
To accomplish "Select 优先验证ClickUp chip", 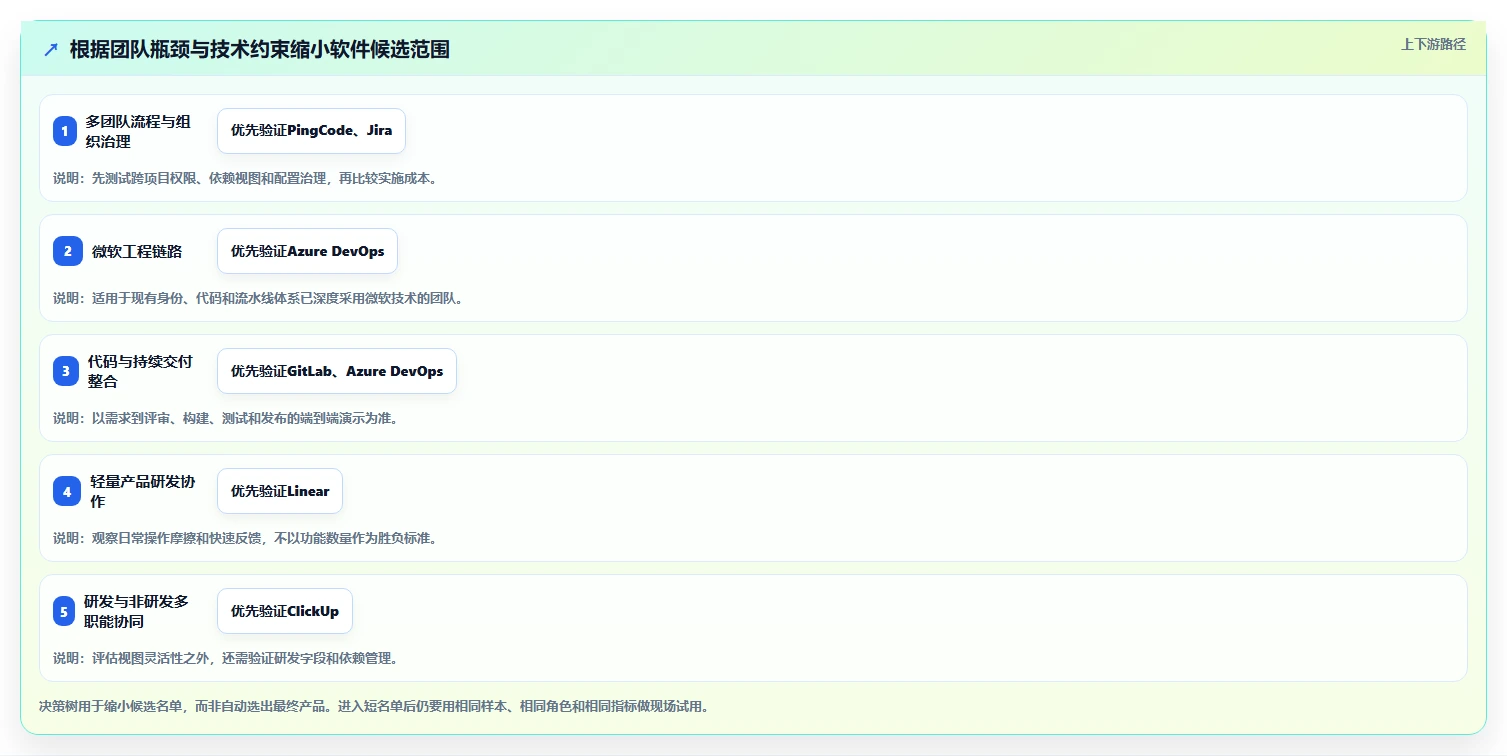I will pos(285,611).
